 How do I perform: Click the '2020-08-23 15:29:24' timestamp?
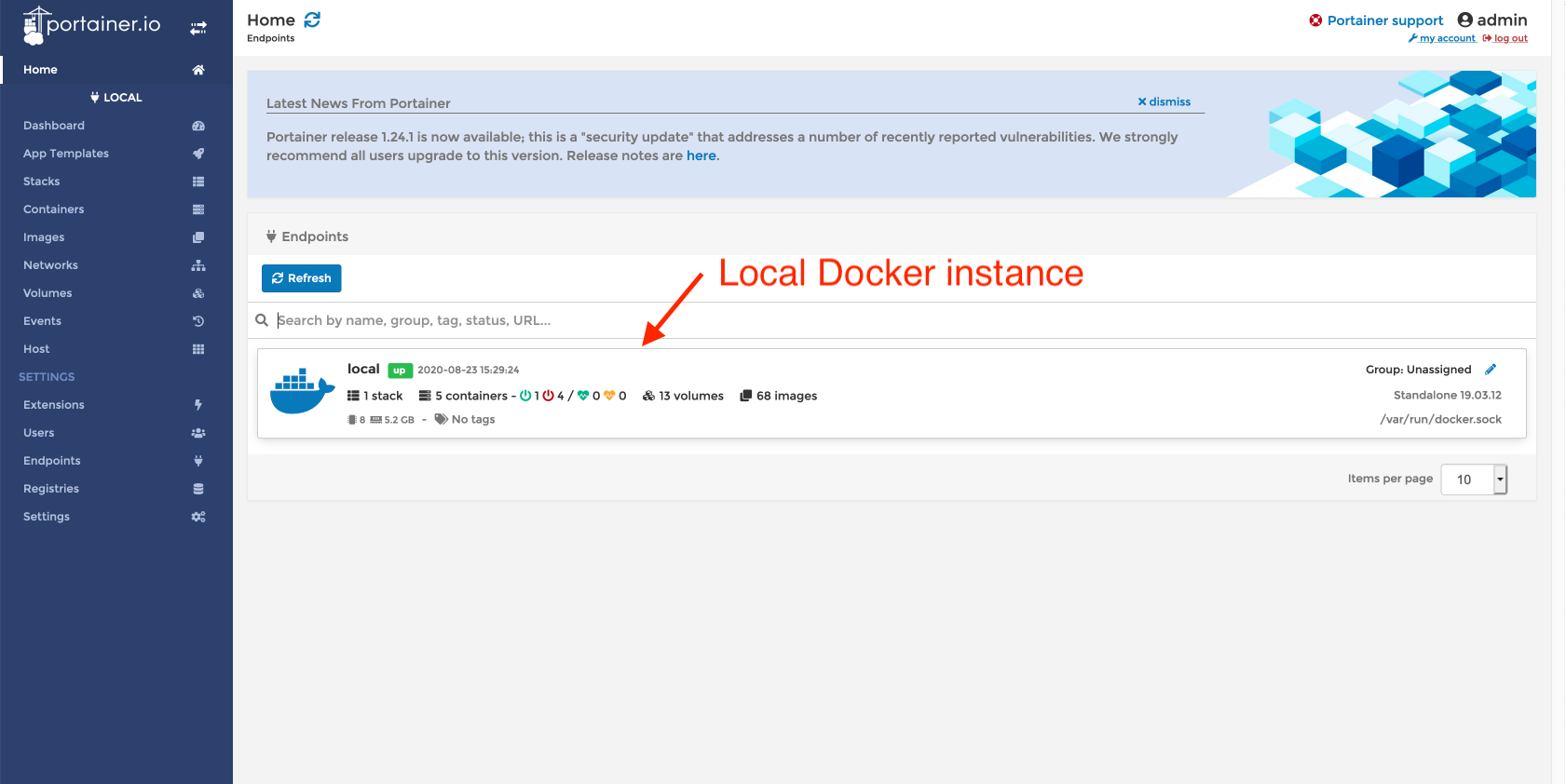[469, 370]
